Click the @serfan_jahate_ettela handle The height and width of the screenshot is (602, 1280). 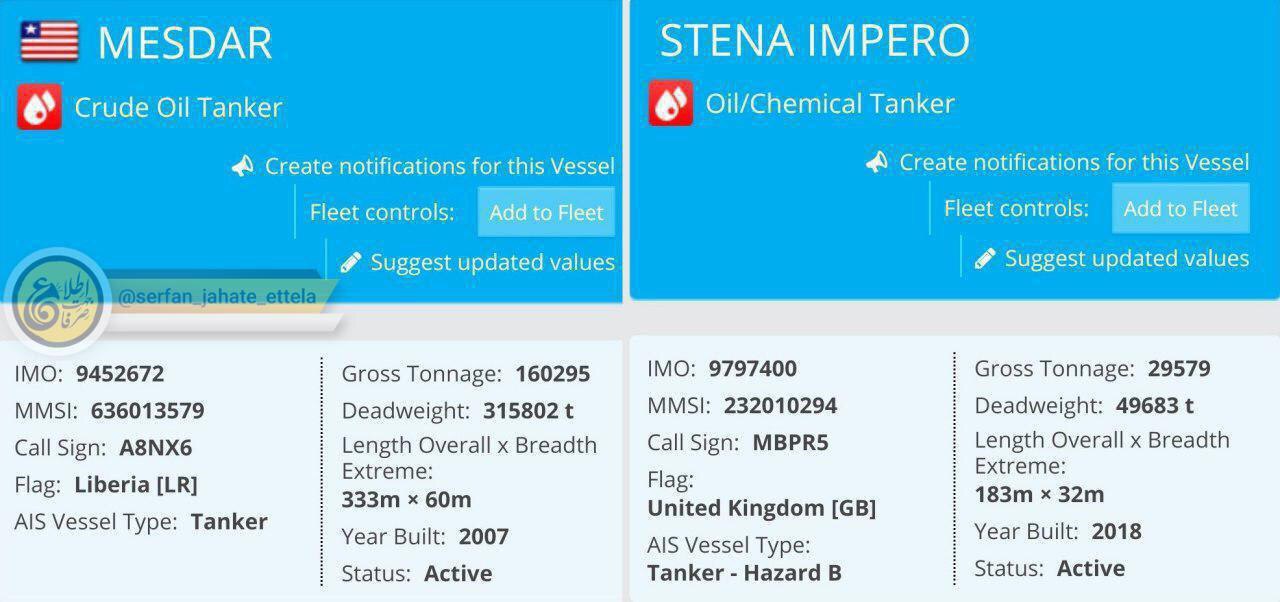pyautogui.click(x=216, y=296)
